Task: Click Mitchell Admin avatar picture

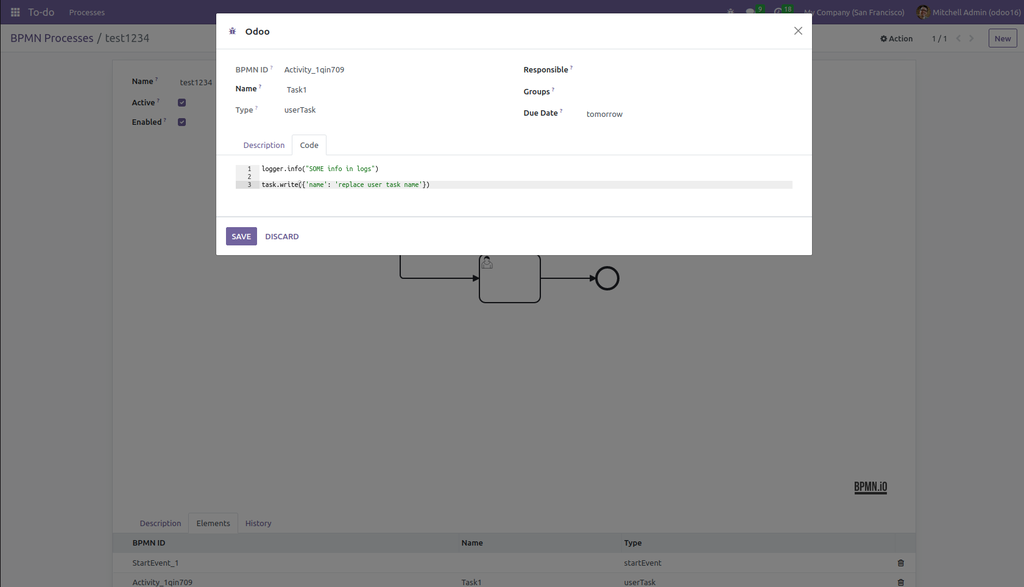Action: click(923, 12)
